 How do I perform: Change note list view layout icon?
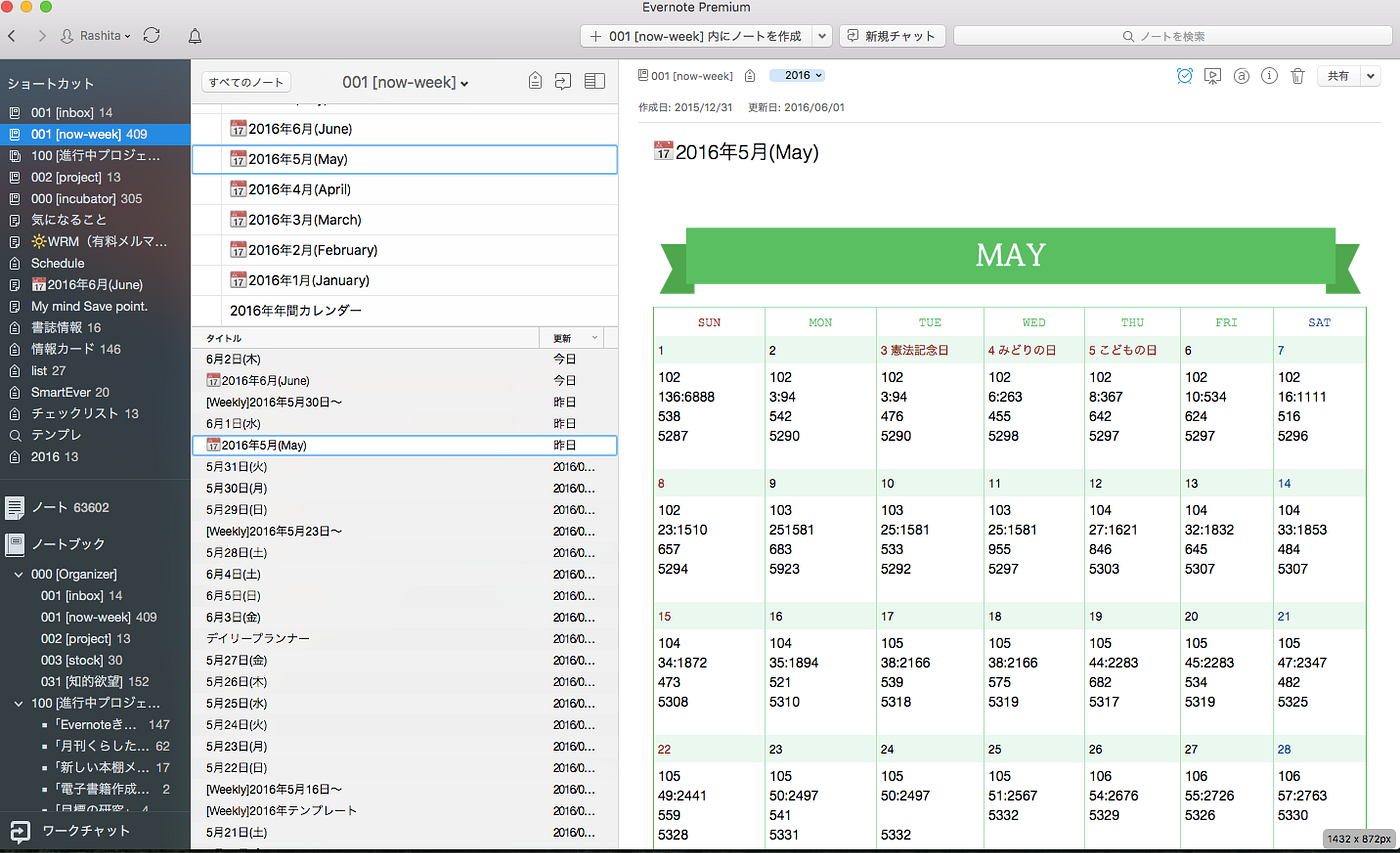(595, 82)
